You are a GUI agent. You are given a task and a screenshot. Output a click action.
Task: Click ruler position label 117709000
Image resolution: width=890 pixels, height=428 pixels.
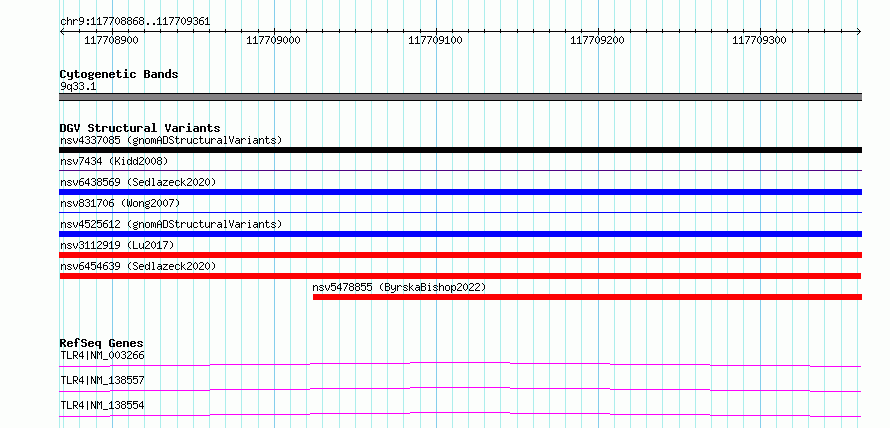[x=274, y=40]
